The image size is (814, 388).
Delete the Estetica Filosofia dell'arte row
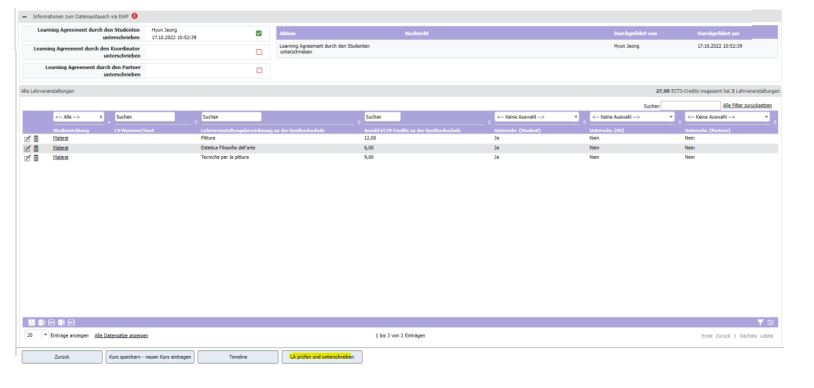pos(36,149)
